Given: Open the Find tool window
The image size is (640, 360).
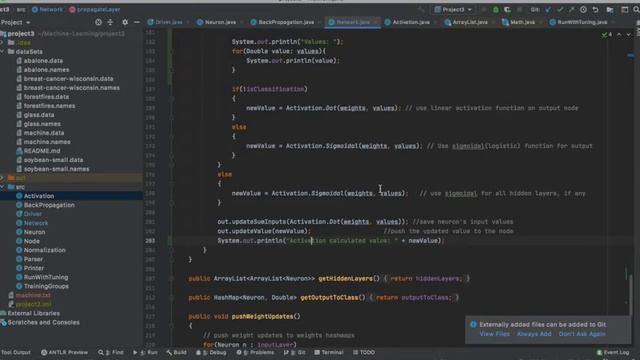Looking at the screenshot, I should (111, 352).
